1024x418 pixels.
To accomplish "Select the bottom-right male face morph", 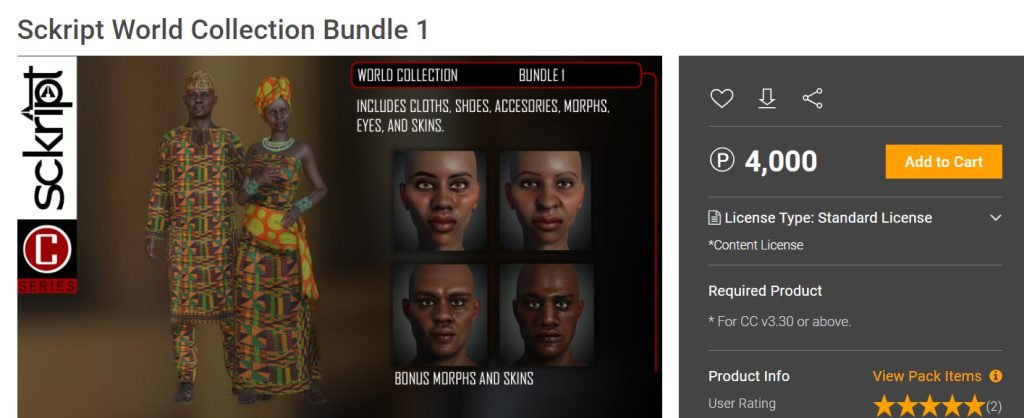I will (x=546, y=314).
